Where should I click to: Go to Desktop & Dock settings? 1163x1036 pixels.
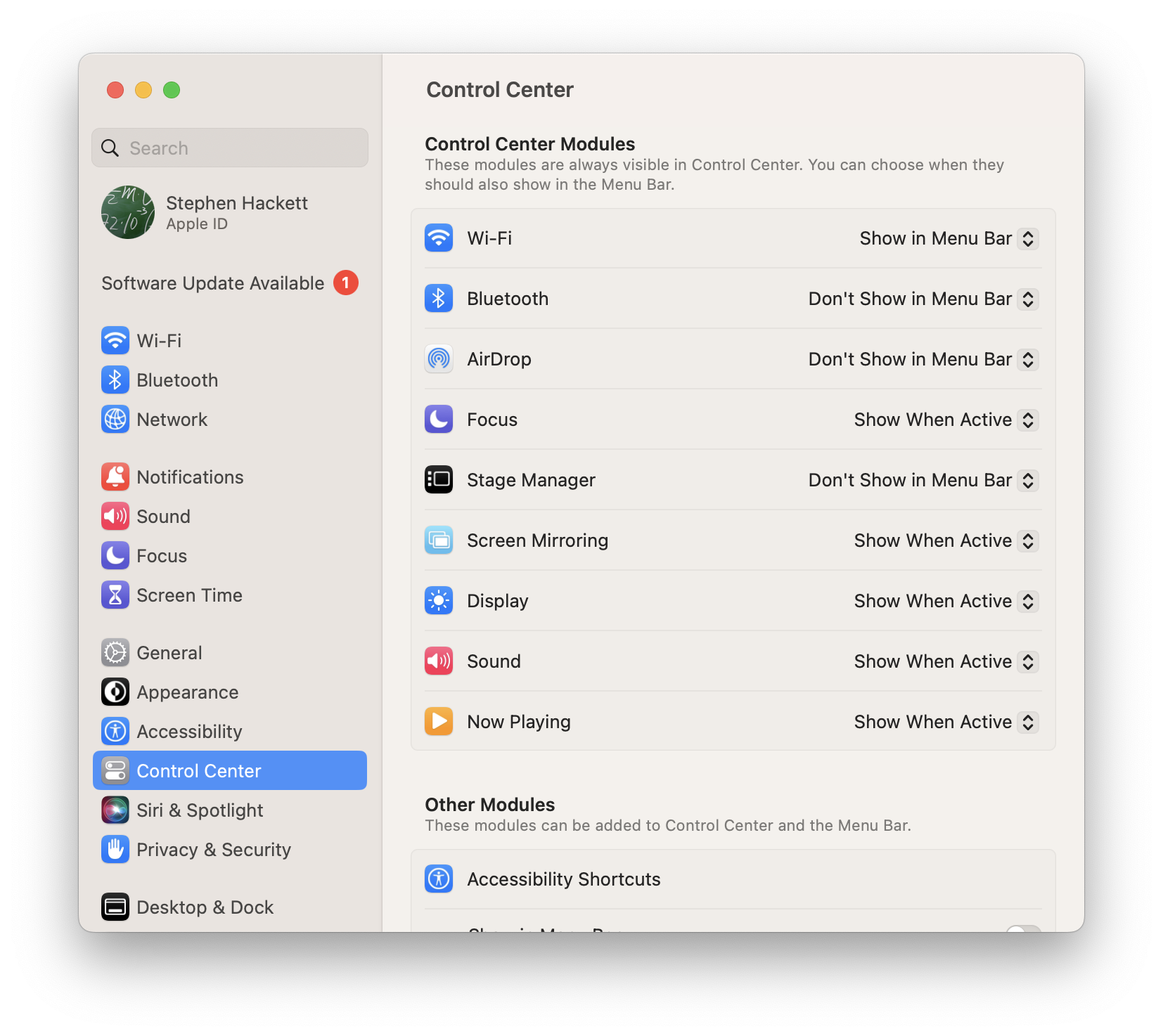[204, 907]
